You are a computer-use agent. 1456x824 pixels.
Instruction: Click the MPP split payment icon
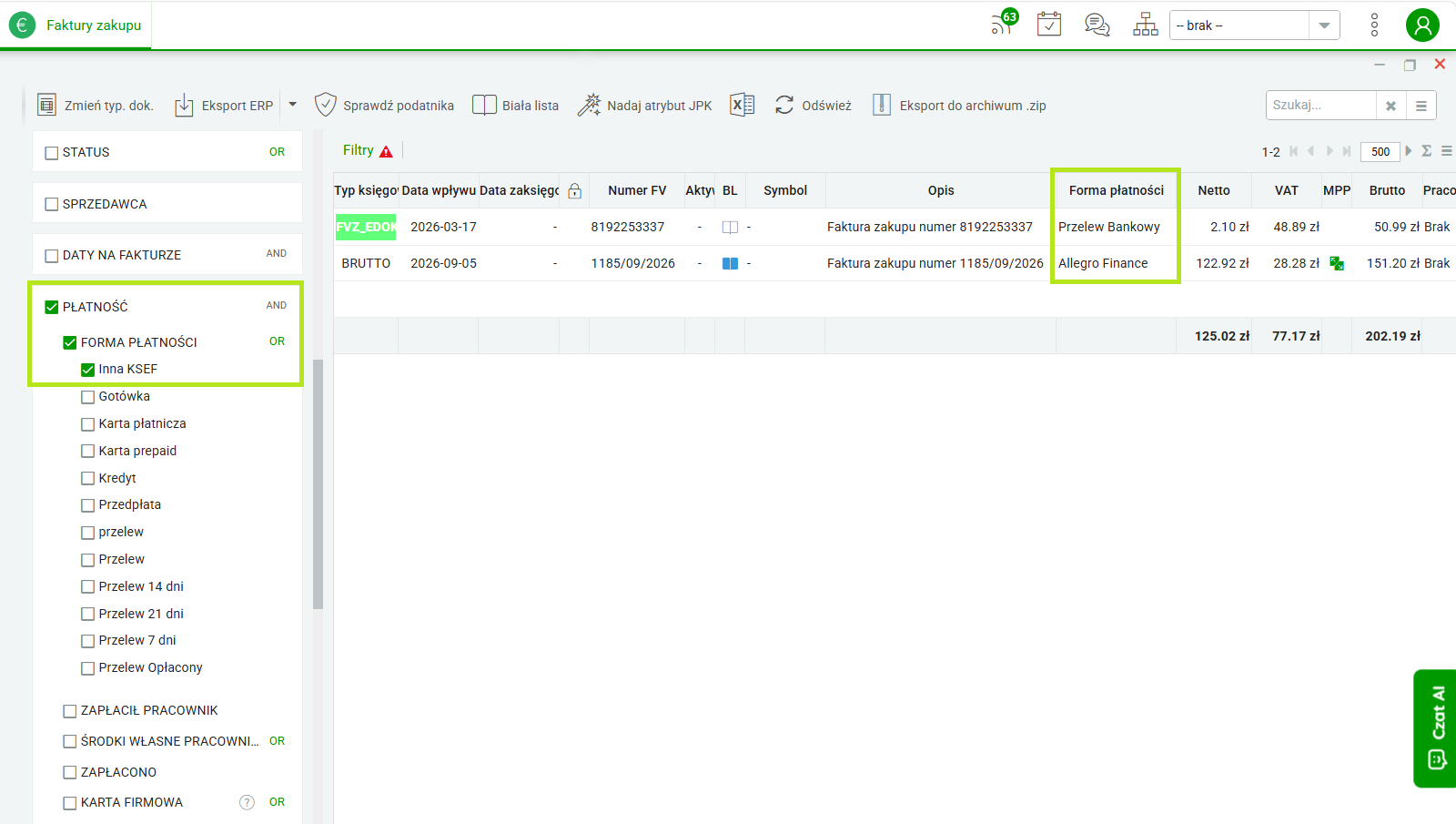pyautogui.click(x=1337, y=263)
